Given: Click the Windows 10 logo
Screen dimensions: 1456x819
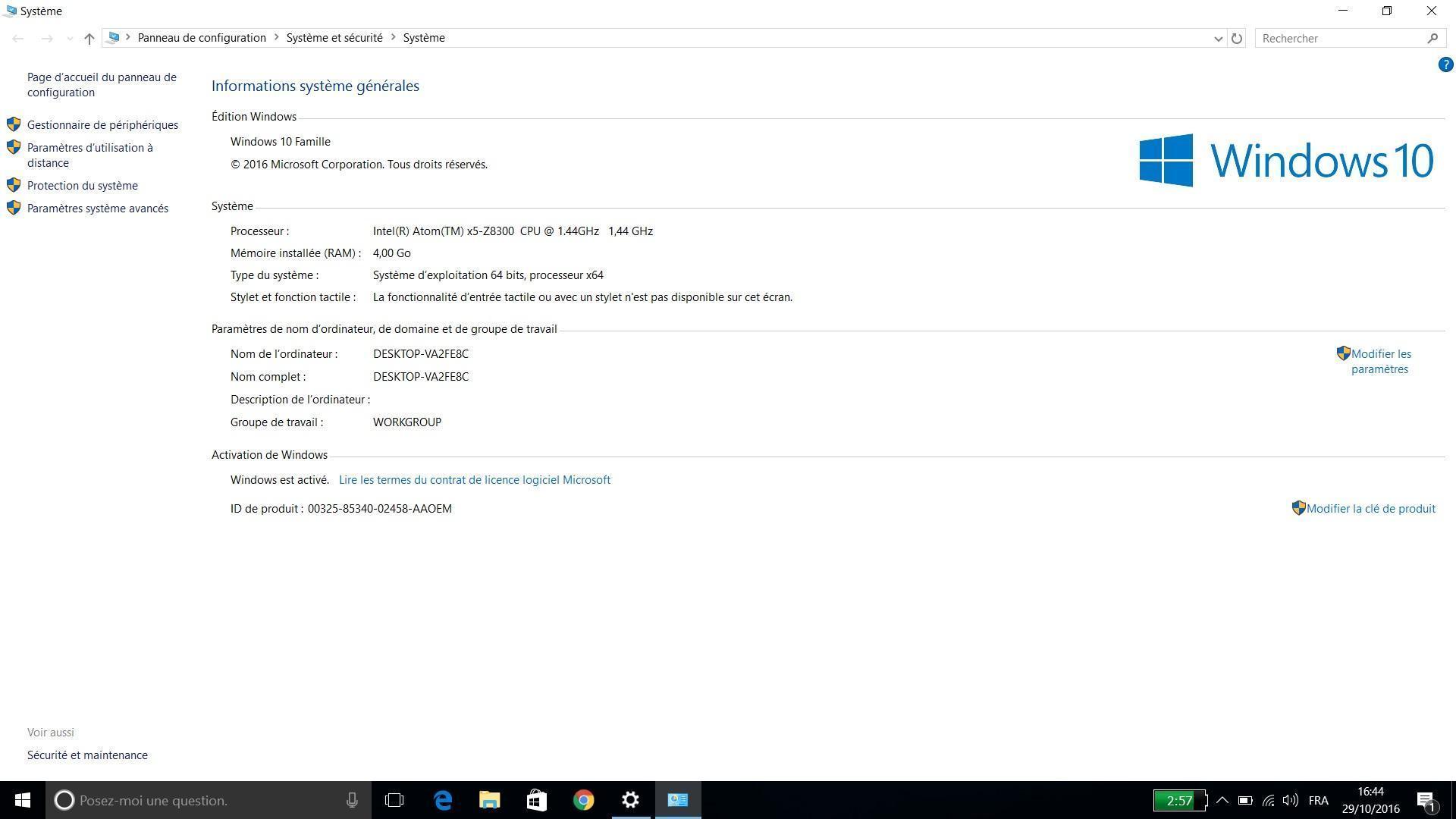Looking at the screenshot, I should coord(1286,160).
